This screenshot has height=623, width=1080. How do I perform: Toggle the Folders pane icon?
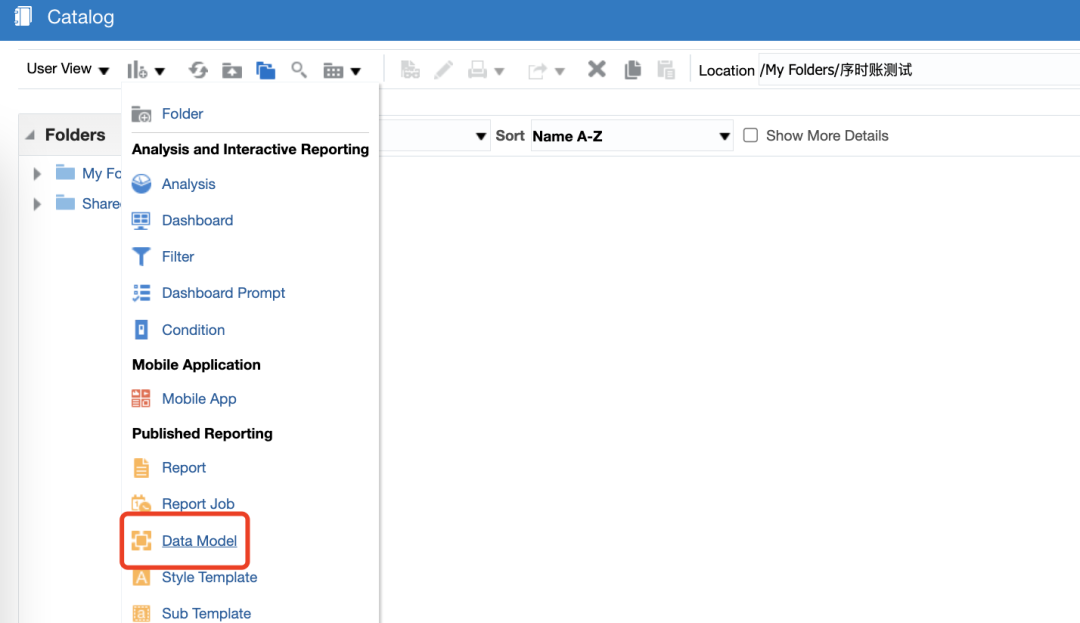265,70
